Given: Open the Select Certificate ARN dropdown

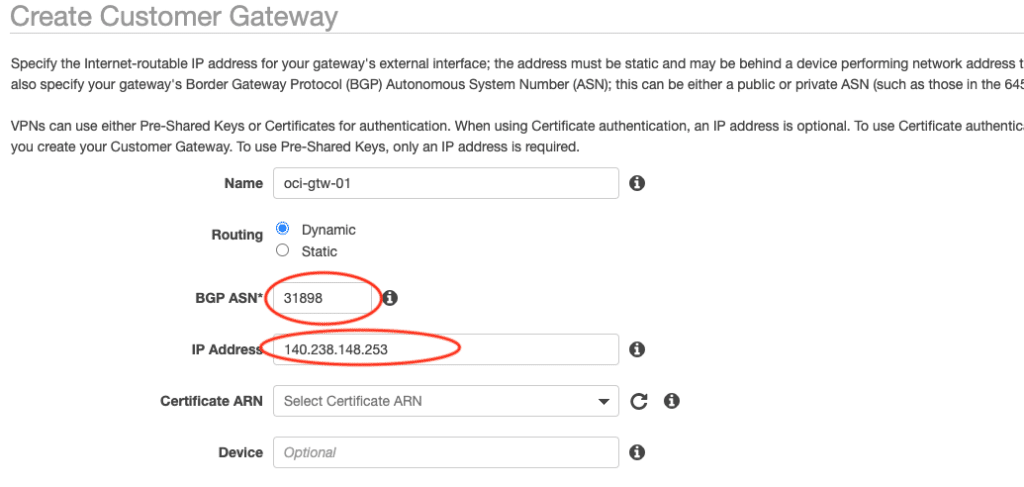Looking at the screenshot, I should pyautogui.click(x=445, y=401).
